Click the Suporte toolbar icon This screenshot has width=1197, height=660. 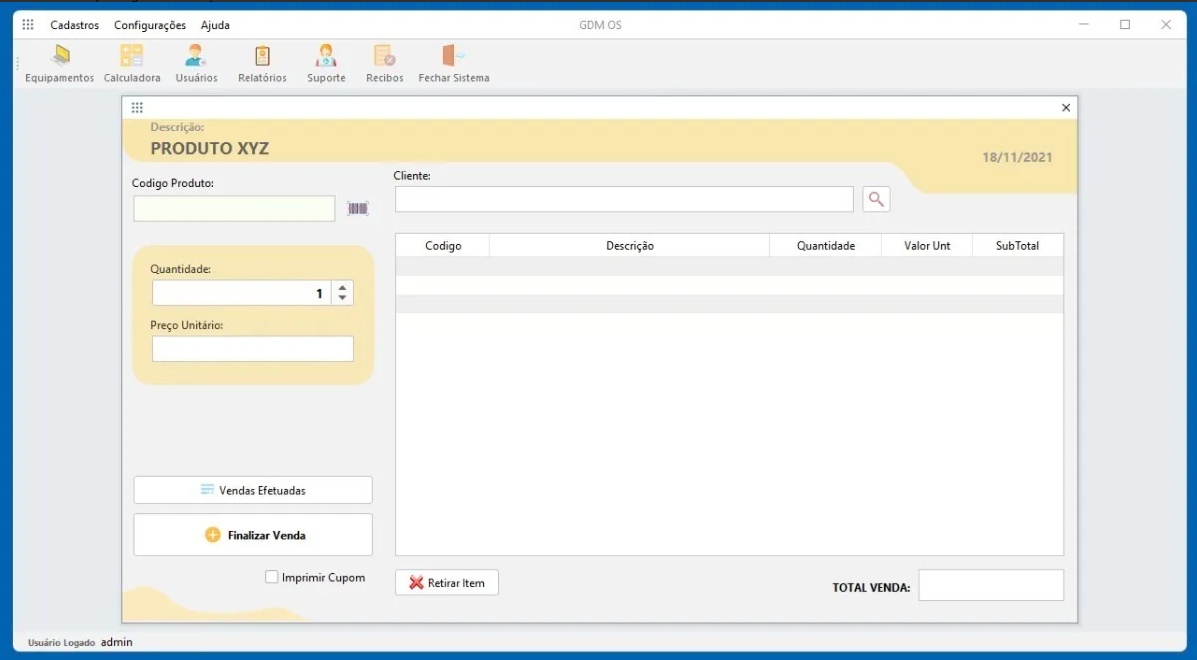325,62
